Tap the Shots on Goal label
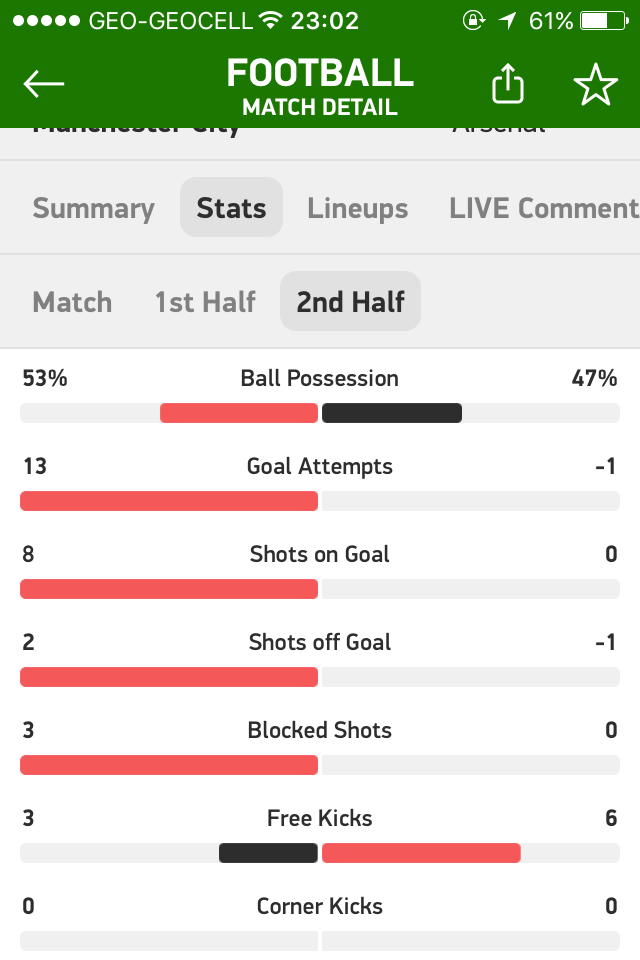Screen dimensions: 640x960 coord(320,554)
